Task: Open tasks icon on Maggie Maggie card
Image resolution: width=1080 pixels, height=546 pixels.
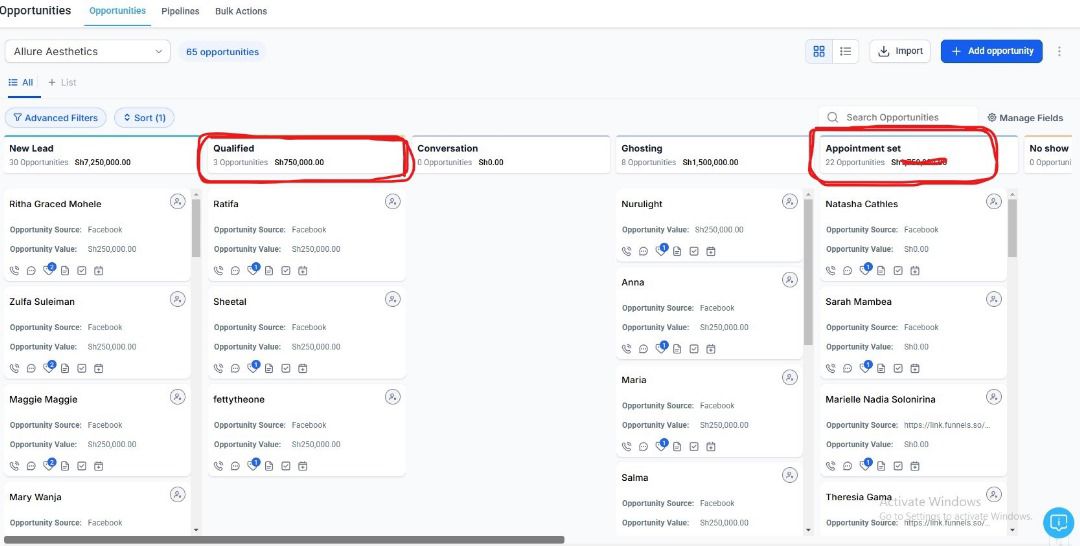Action: [x=81, y=466]
